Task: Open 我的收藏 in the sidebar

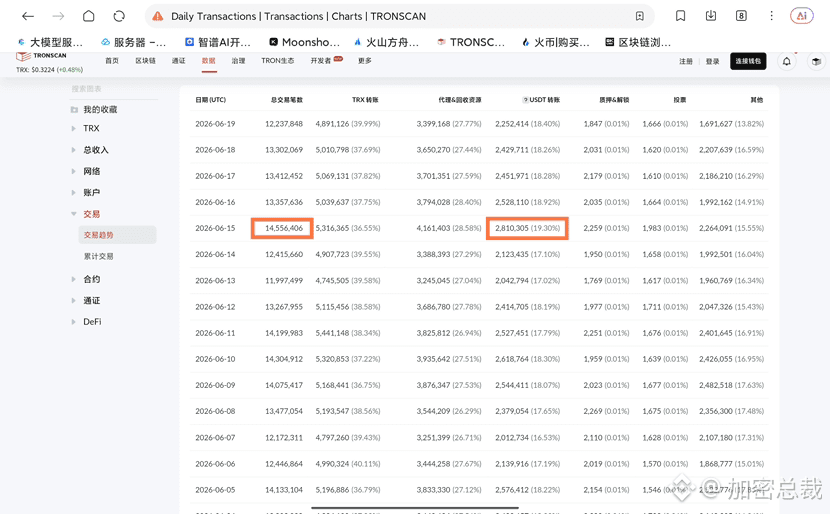Action: (100, 110)
